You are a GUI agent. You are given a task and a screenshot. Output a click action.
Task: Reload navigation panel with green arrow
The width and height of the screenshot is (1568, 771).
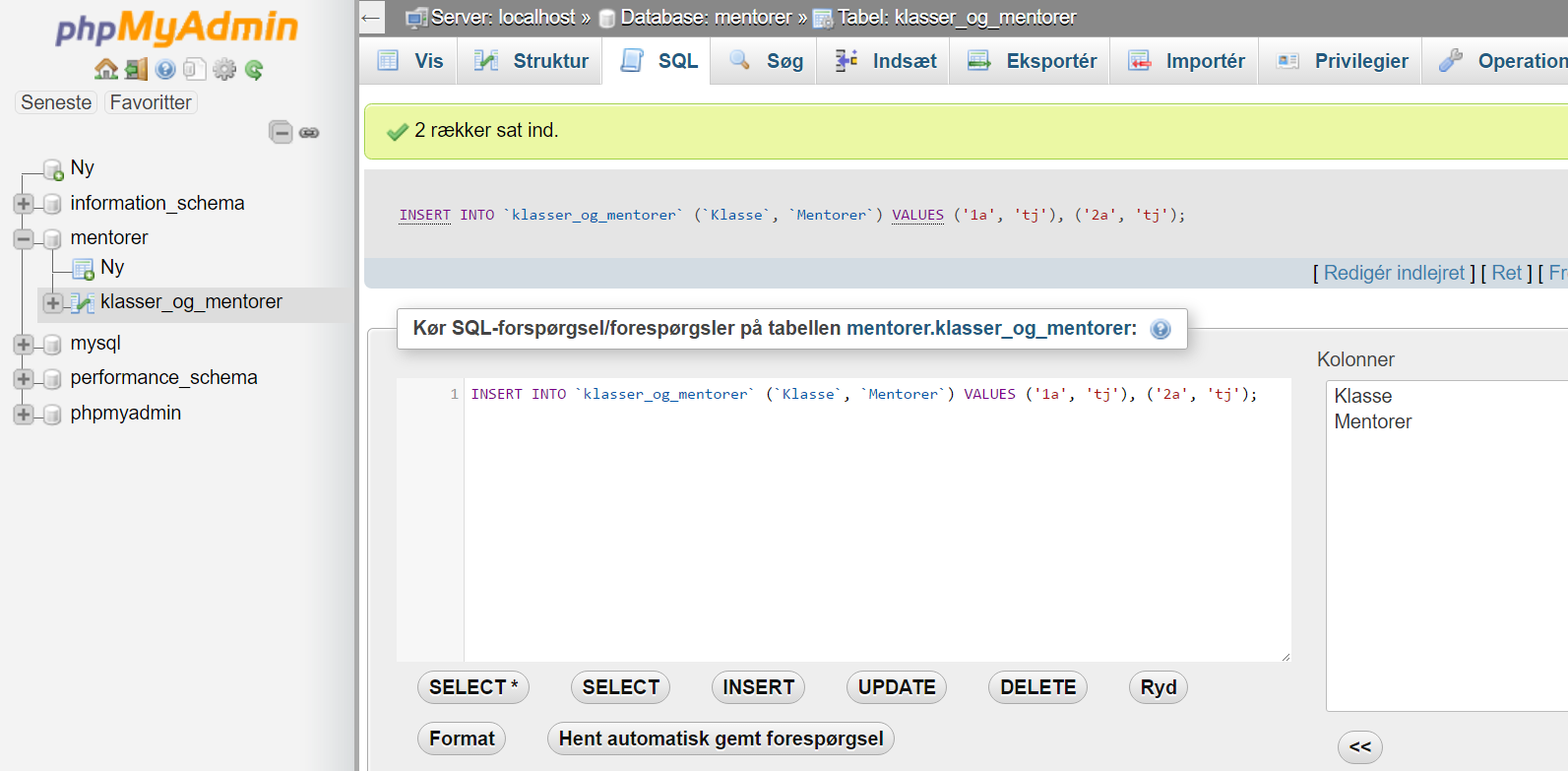point(254,69)
